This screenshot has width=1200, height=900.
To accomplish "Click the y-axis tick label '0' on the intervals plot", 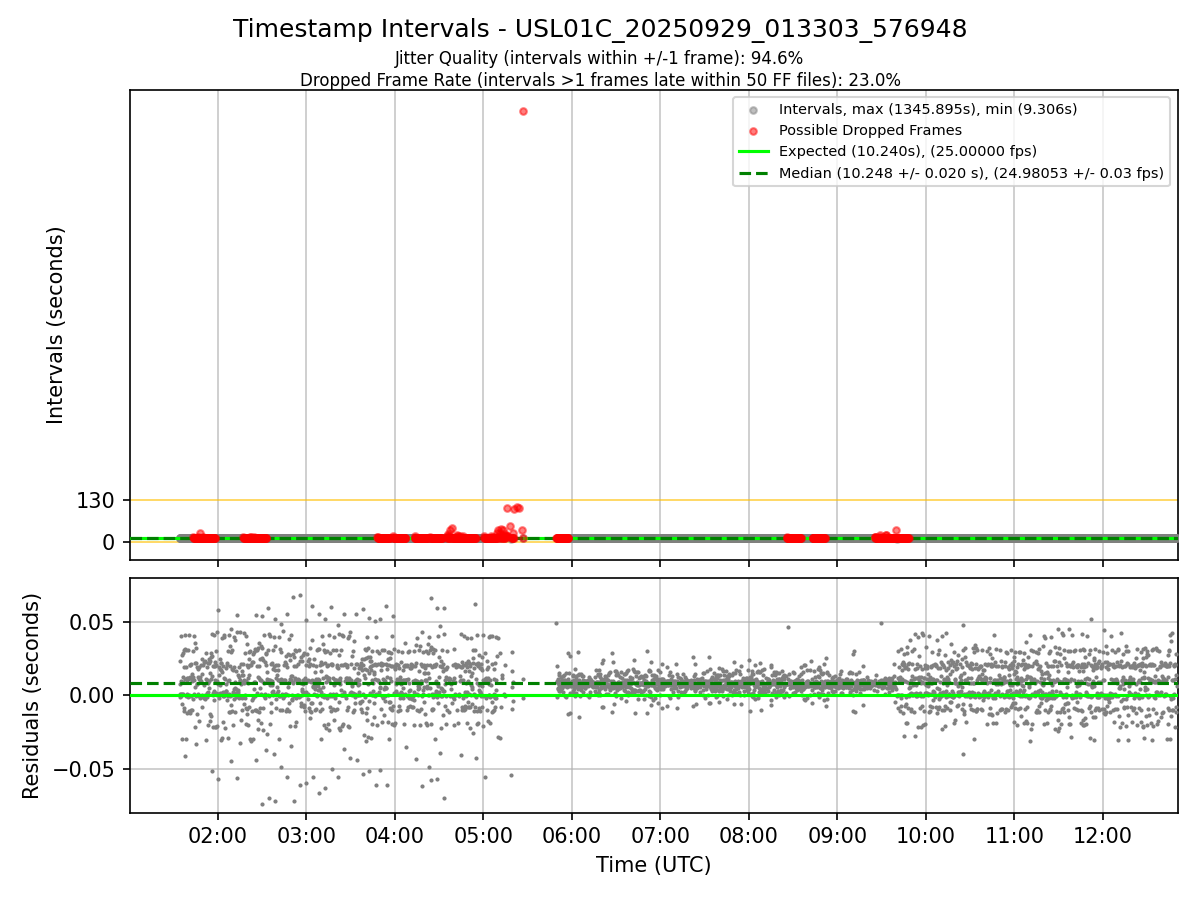I will pyautogui.click(x=110, y=542).
